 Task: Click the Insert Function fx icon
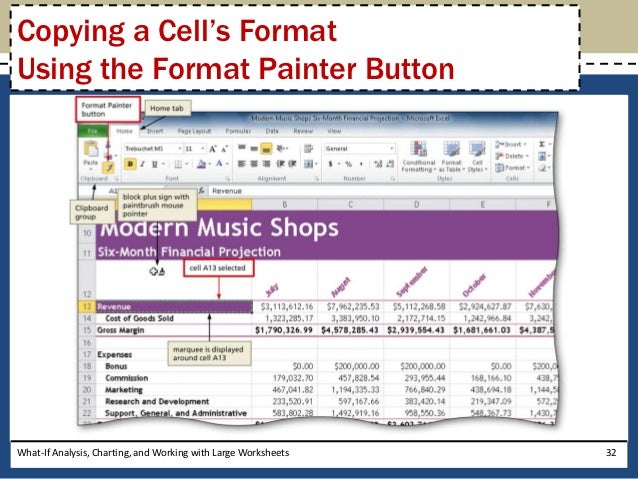(202, 190)
